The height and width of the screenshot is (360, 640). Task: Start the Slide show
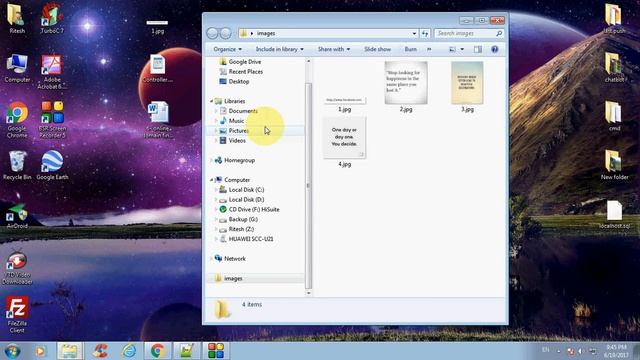click(377, 49)
